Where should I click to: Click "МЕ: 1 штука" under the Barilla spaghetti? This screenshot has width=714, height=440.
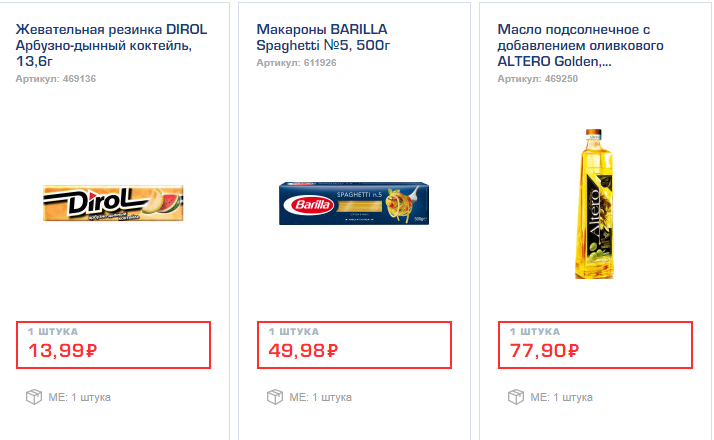click(321, 397)
